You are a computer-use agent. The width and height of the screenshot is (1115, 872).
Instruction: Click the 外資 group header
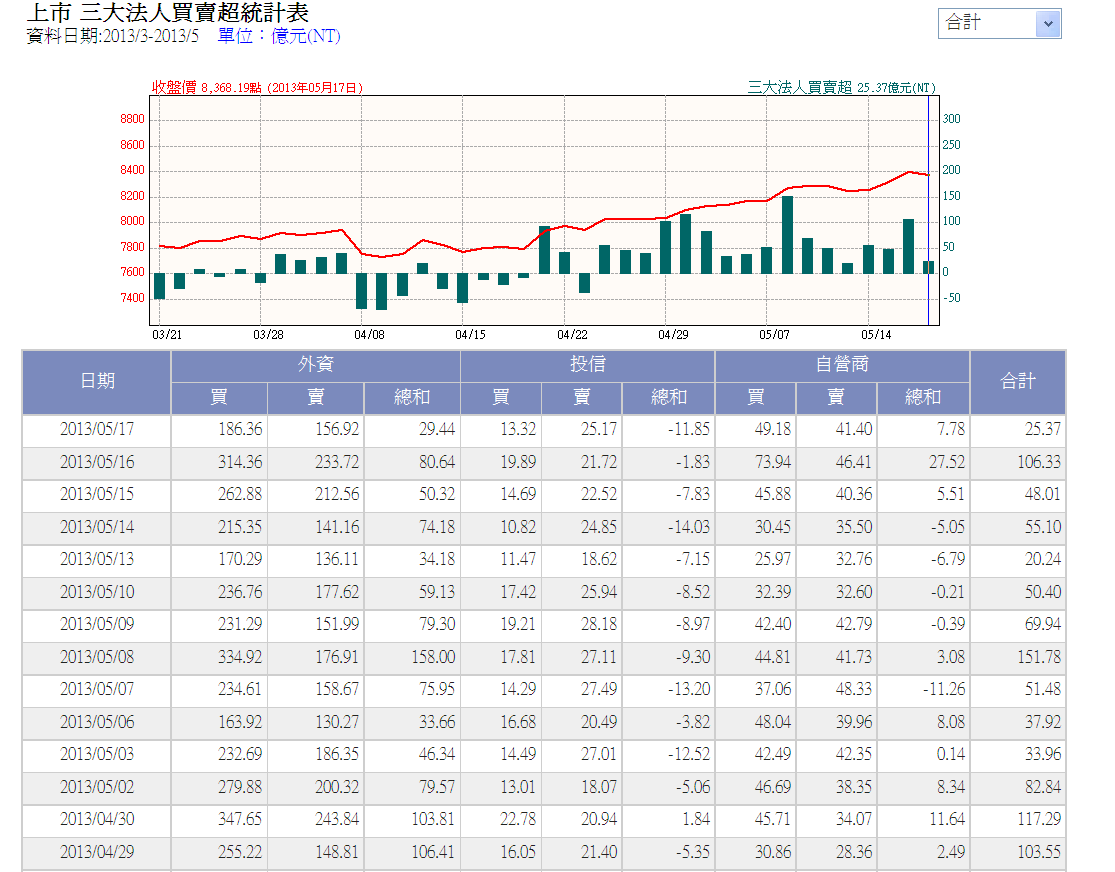pos(316,365)
